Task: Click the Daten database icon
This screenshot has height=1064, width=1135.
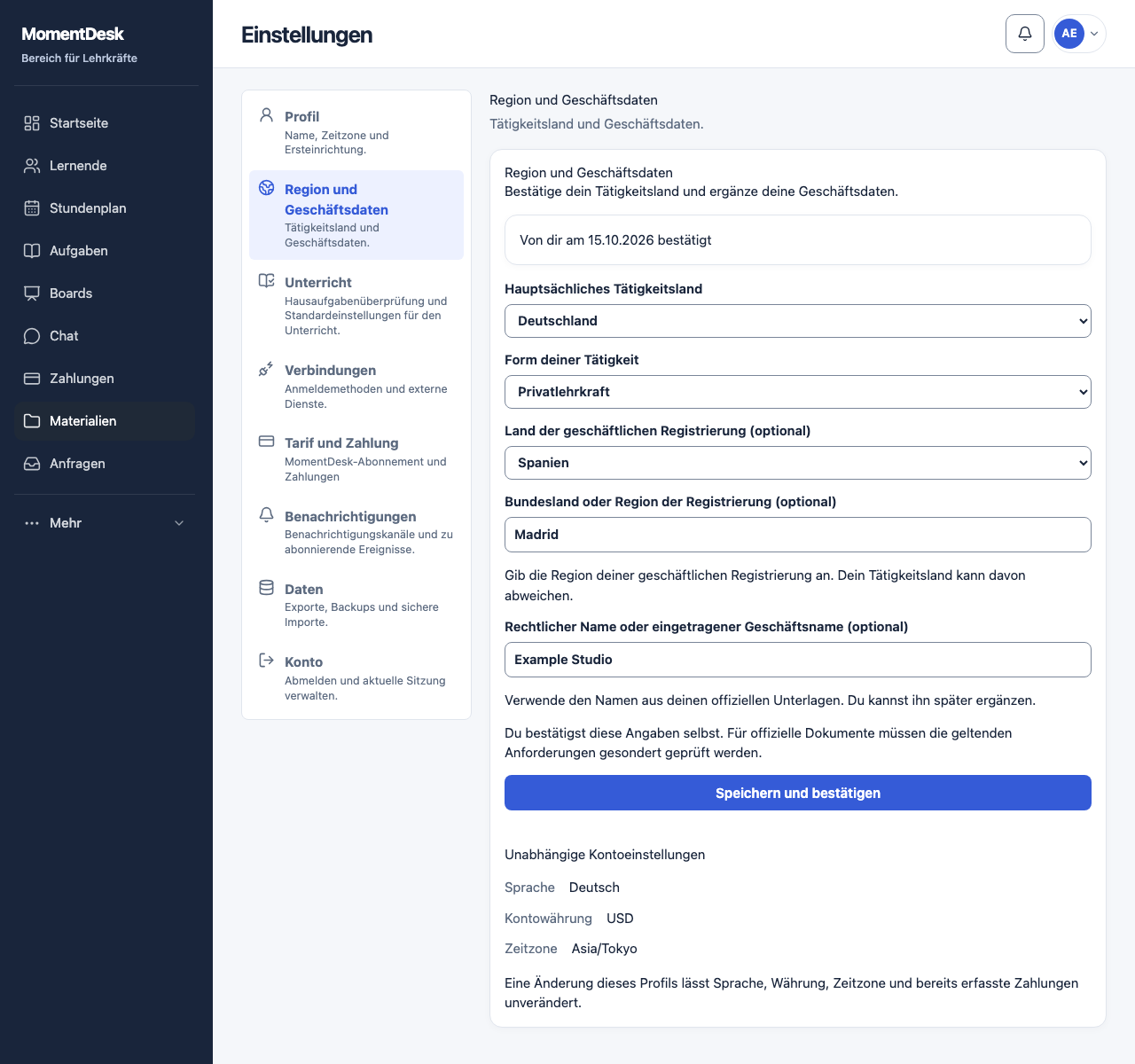Action: pyautogui.click(x=266, y=588)
